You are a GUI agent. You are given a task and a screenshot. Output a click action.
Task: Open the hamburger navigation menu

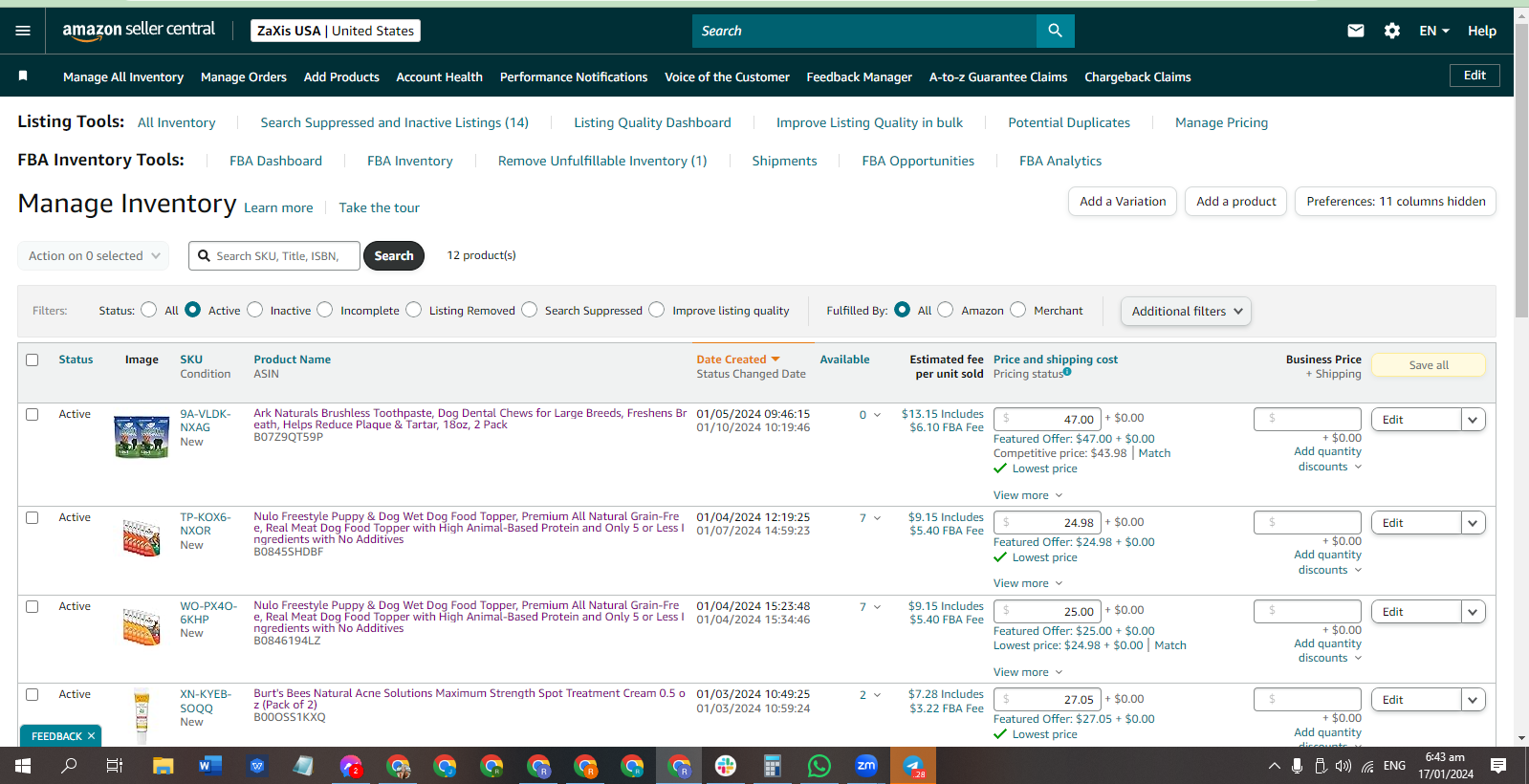(x=23, y=31)
